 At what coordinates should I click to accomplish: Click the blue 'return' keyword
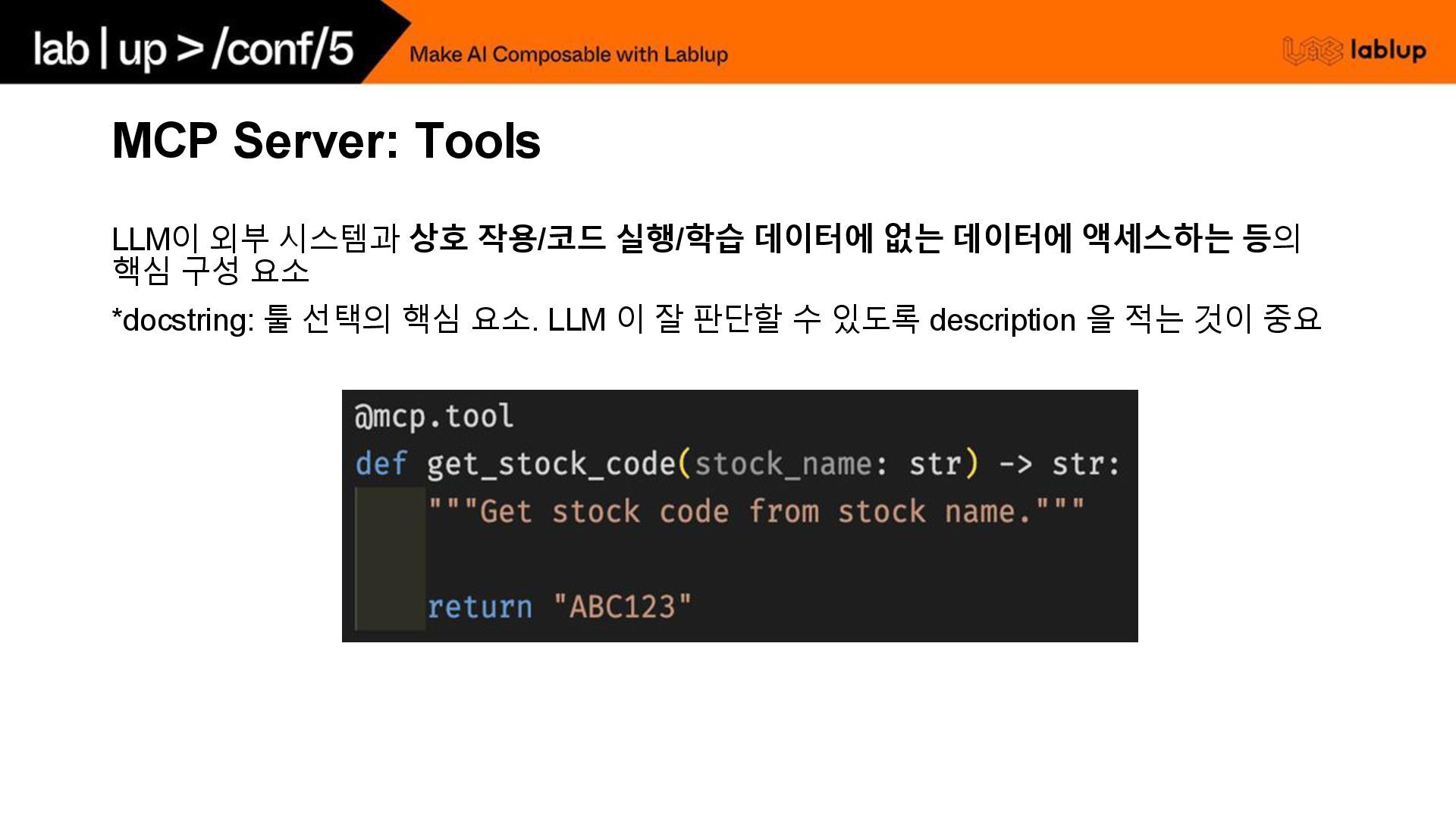point(479,607)
